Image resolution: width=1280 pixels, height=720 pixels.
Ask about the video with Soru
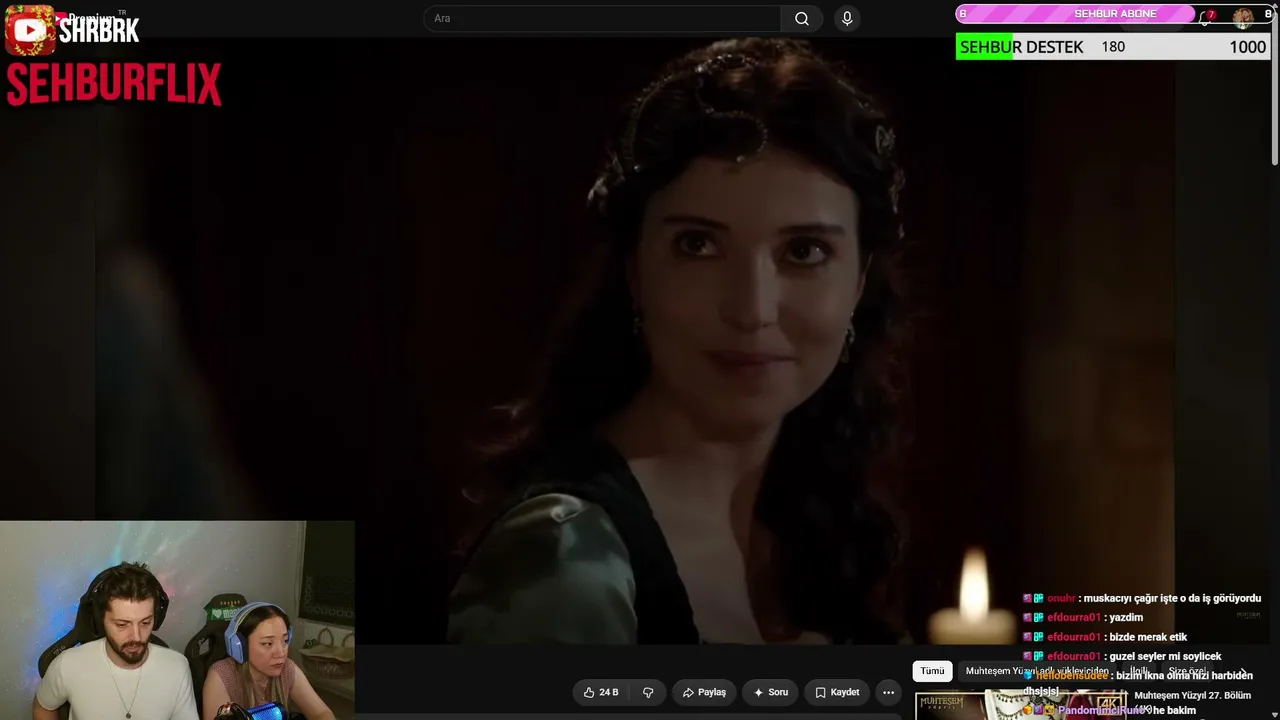pyautogui.click(x=771, y=692)
